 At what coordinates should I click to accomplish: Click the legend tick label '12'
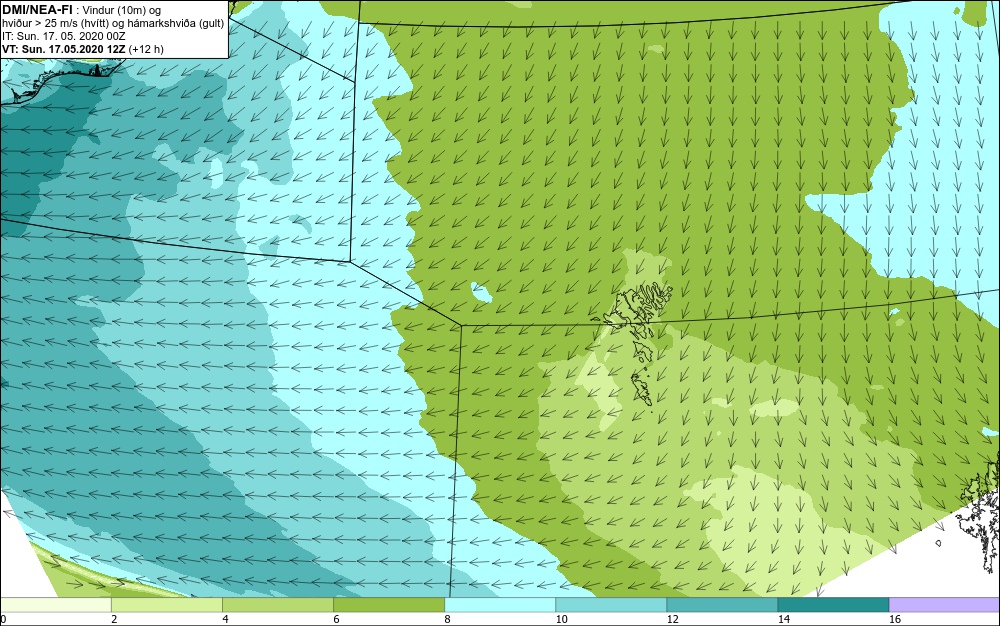672,619
